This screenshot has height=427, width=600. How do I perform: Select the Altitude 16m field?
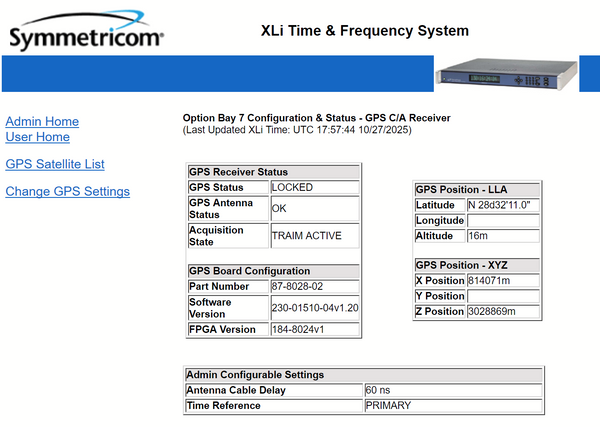tap(503, 236)
